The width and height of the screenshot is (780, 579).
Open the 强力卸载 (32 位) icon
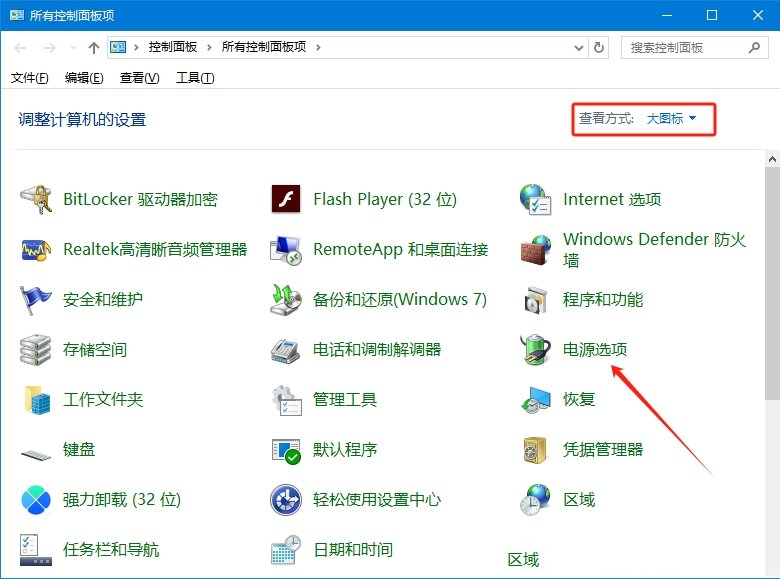point(36,500)
